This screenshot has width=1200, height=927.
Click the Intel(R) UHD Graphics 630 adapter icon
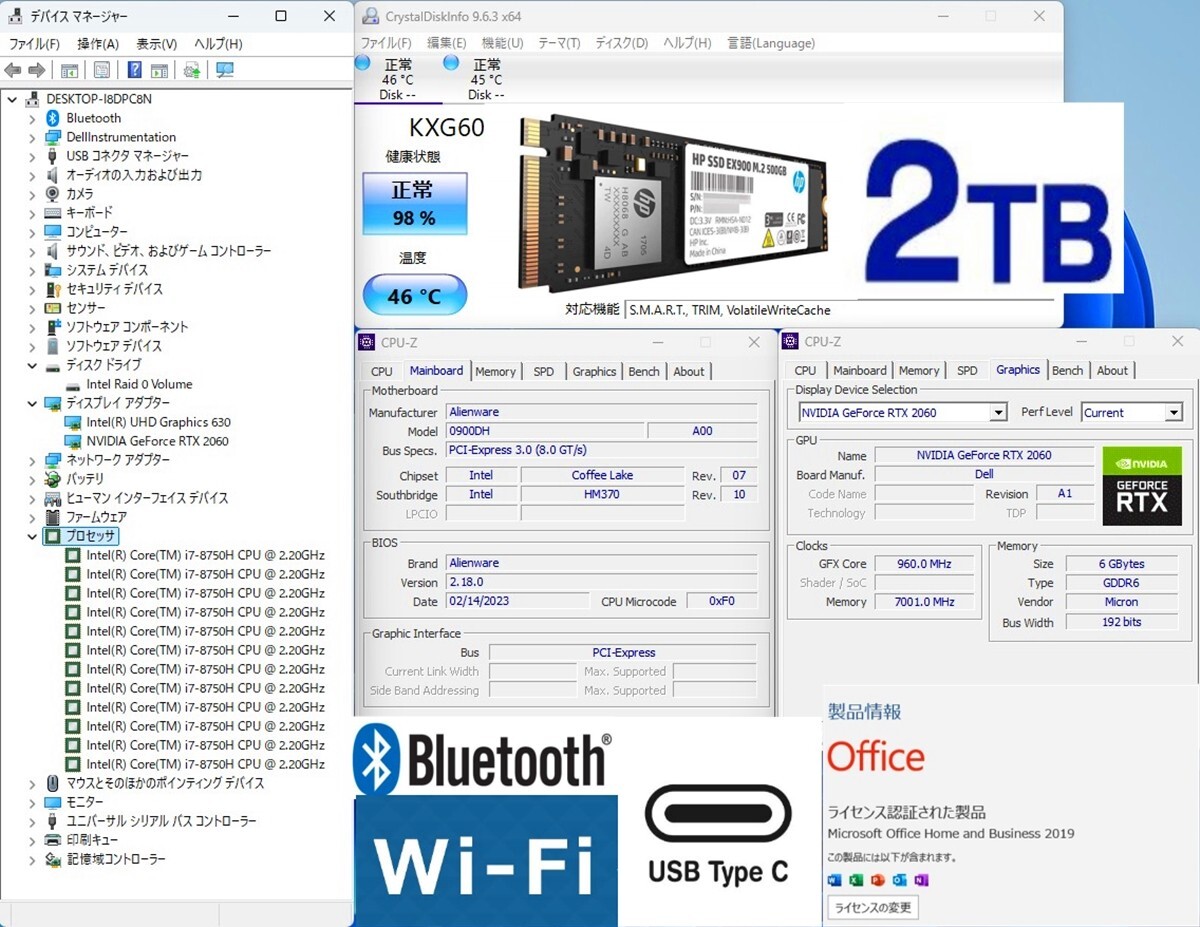pyautogui.click(x=73, y=422)
